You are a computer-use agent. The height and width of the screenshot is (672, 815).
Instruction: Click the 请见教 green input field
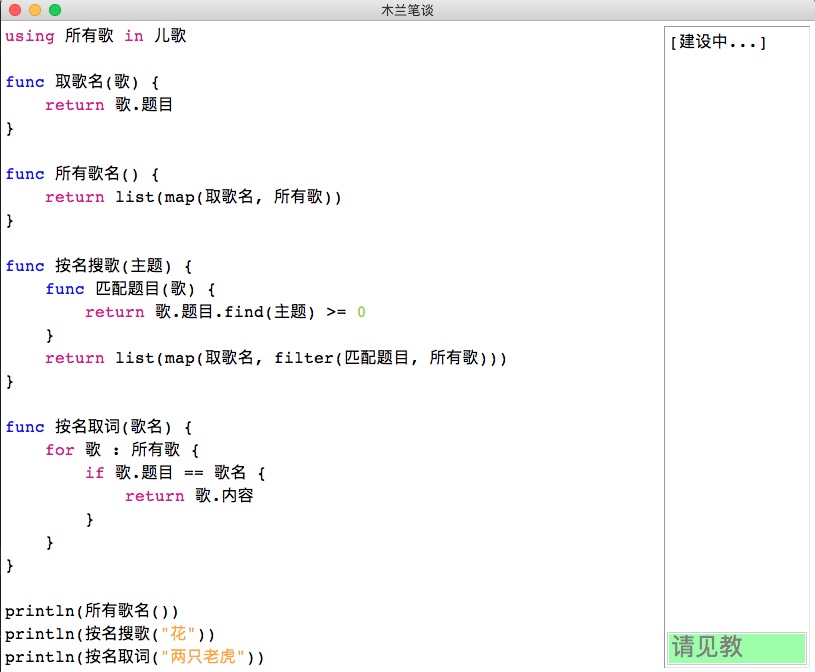[x=737, y=647]
